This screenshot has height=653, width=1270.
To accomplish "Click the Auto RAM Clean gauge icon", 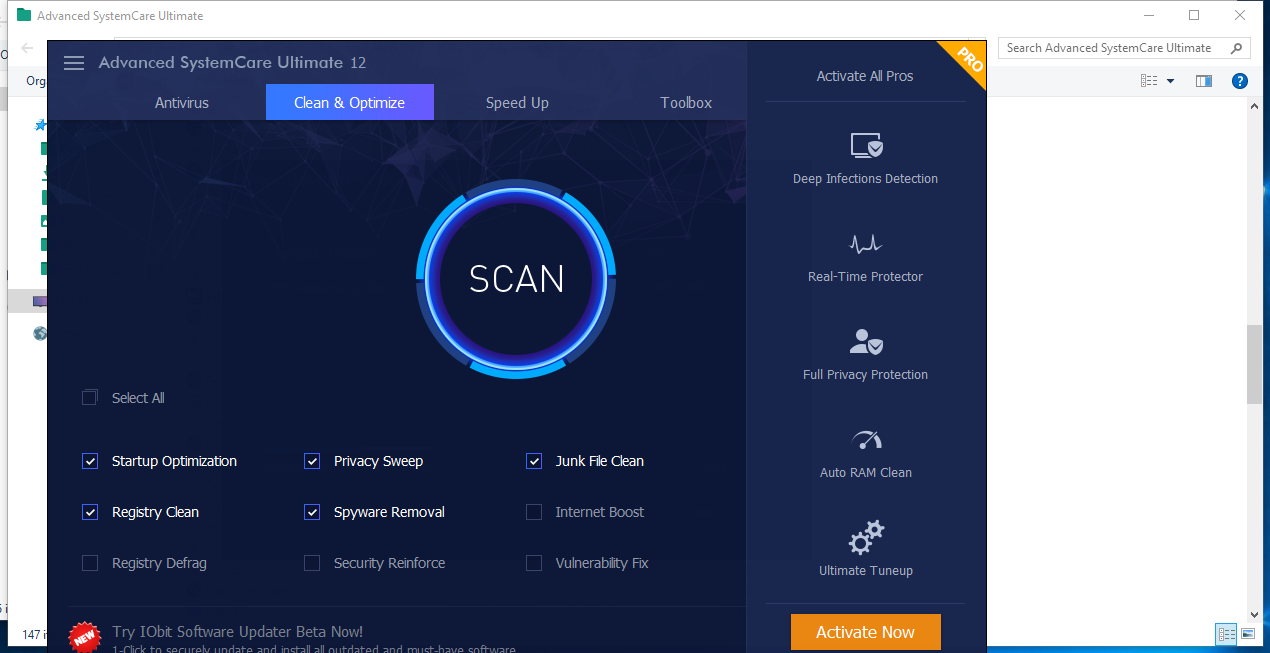I will [866, 440].
